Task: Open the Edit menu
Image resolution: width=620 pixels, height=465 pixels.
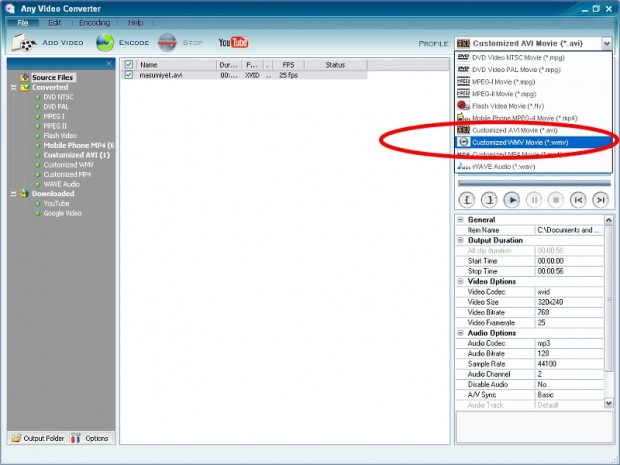Action: (55, 23)
